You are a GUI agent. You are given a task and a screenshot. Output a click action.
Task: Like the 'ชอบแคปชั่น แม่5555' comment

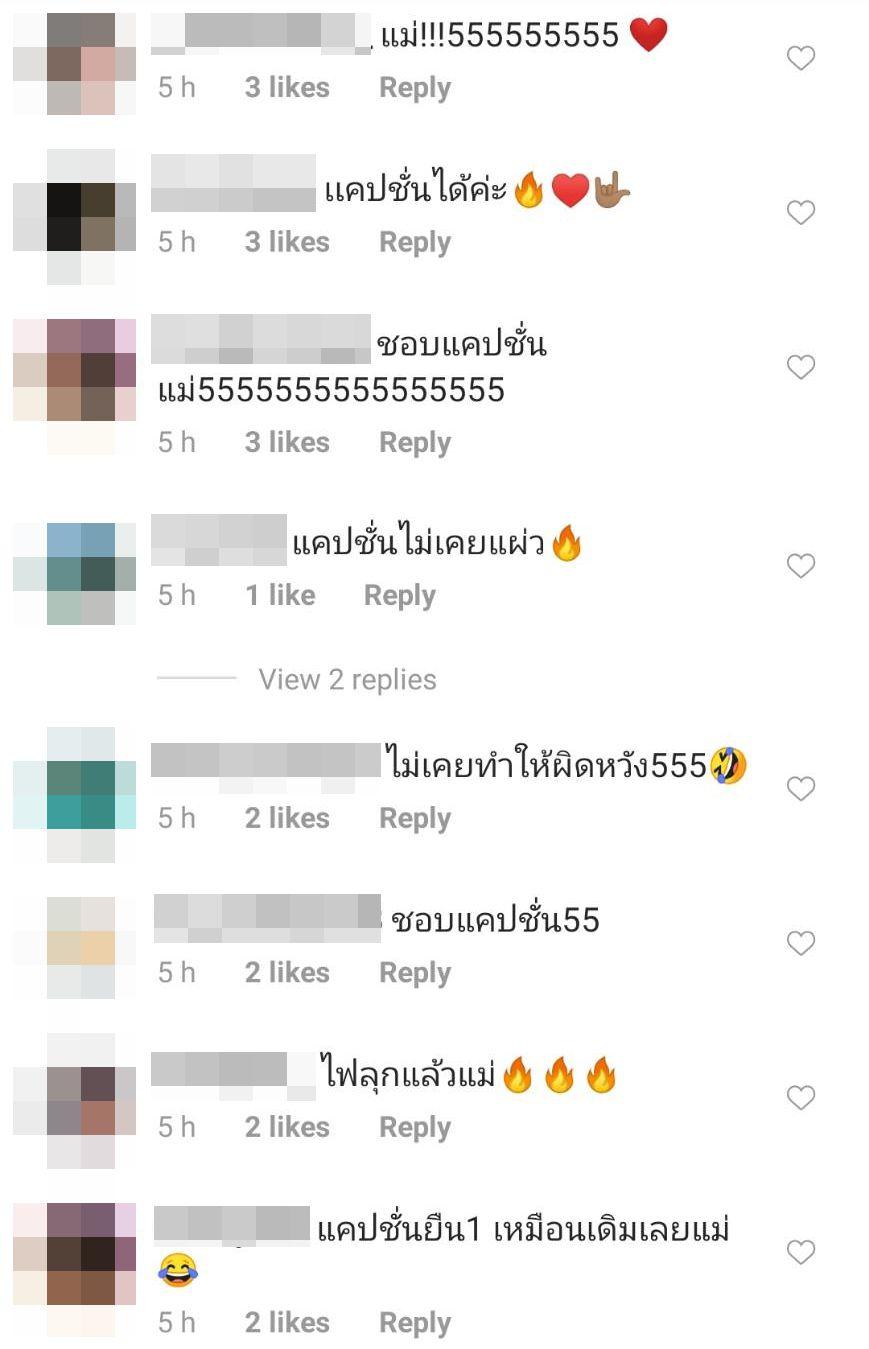tap(801, 367)
